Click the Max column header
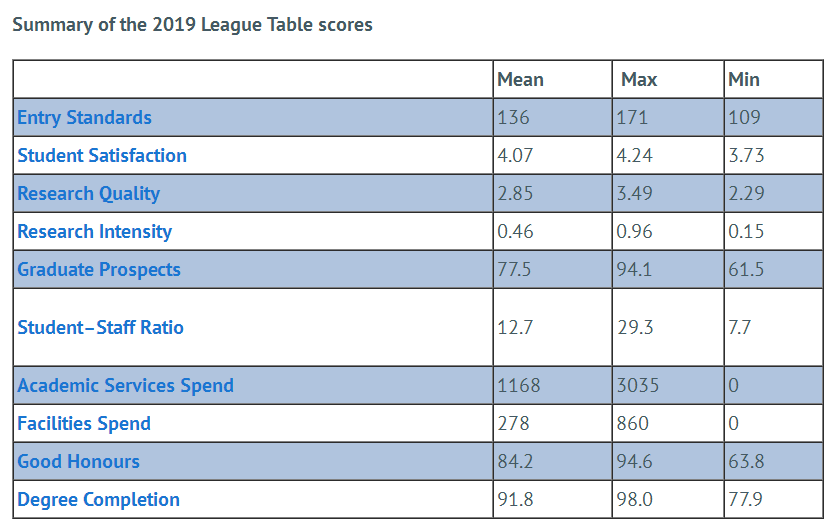The width and height of the screenshot is (834, 527). [x=639, y=80]
